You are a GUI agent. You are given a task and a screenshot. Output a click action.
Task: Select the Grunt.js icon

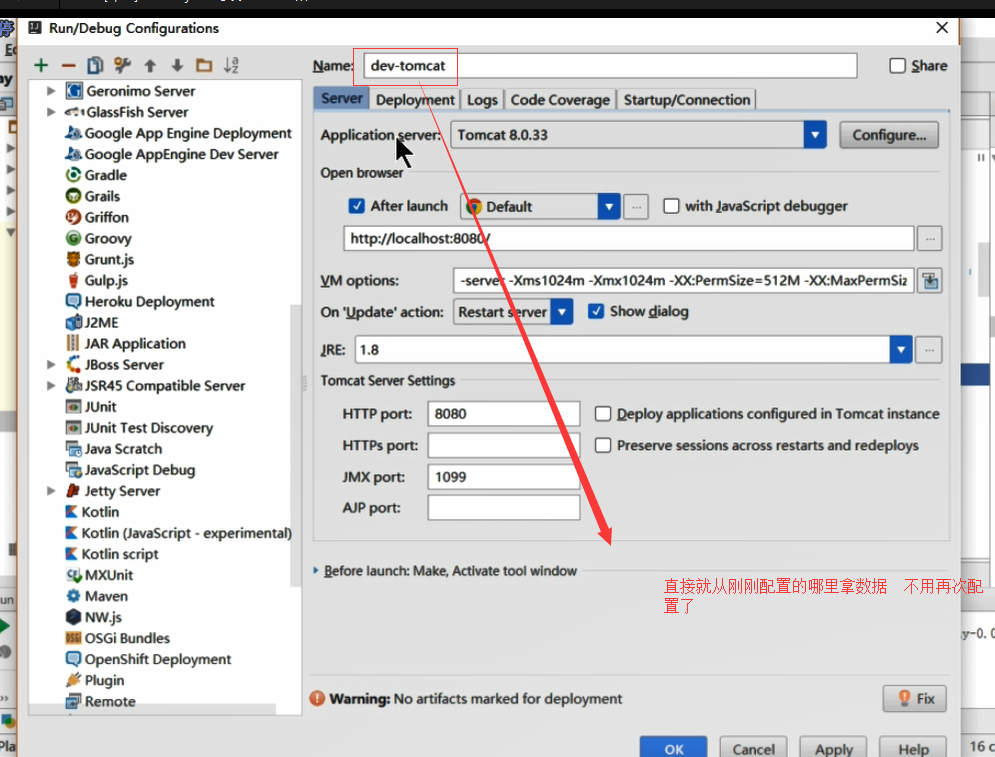[74, 259]
